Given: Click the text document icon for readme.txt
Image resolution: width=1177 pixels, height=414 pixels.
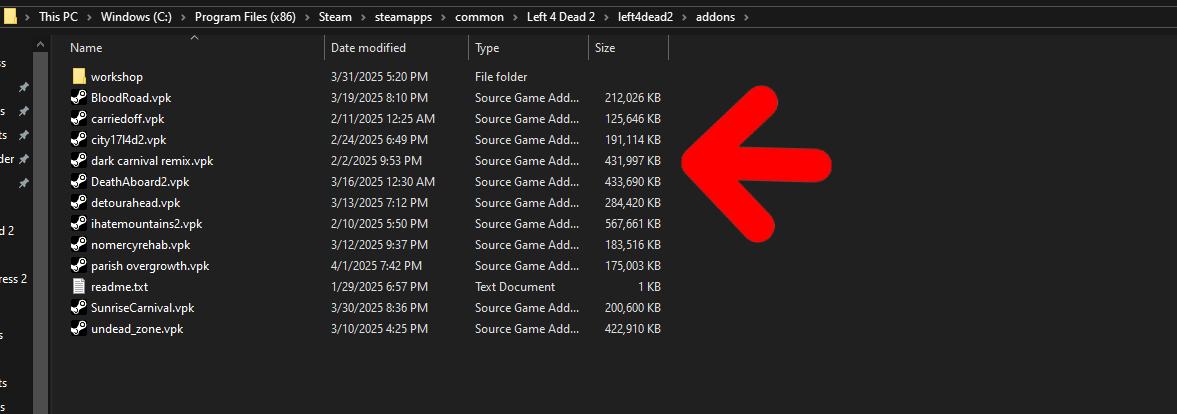Looking at the screenshot, I should coord(79,286).
